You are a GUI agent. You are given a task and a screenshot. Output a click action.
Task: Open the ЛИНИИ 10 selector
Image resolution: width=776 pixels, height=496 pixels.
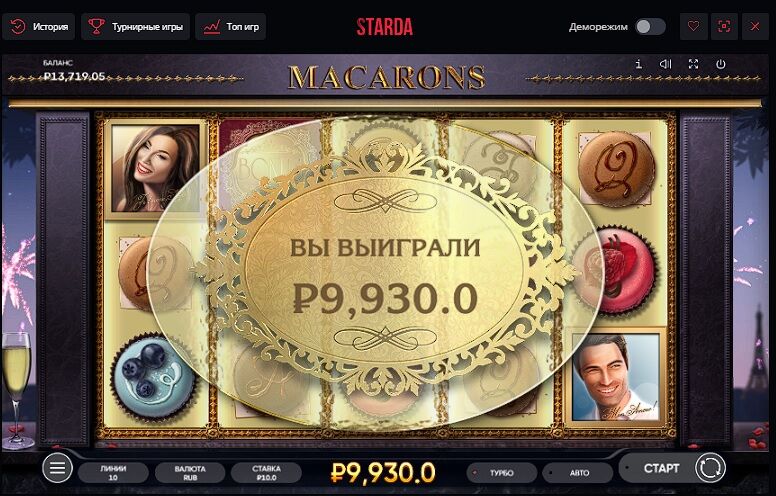pos(113,473)
